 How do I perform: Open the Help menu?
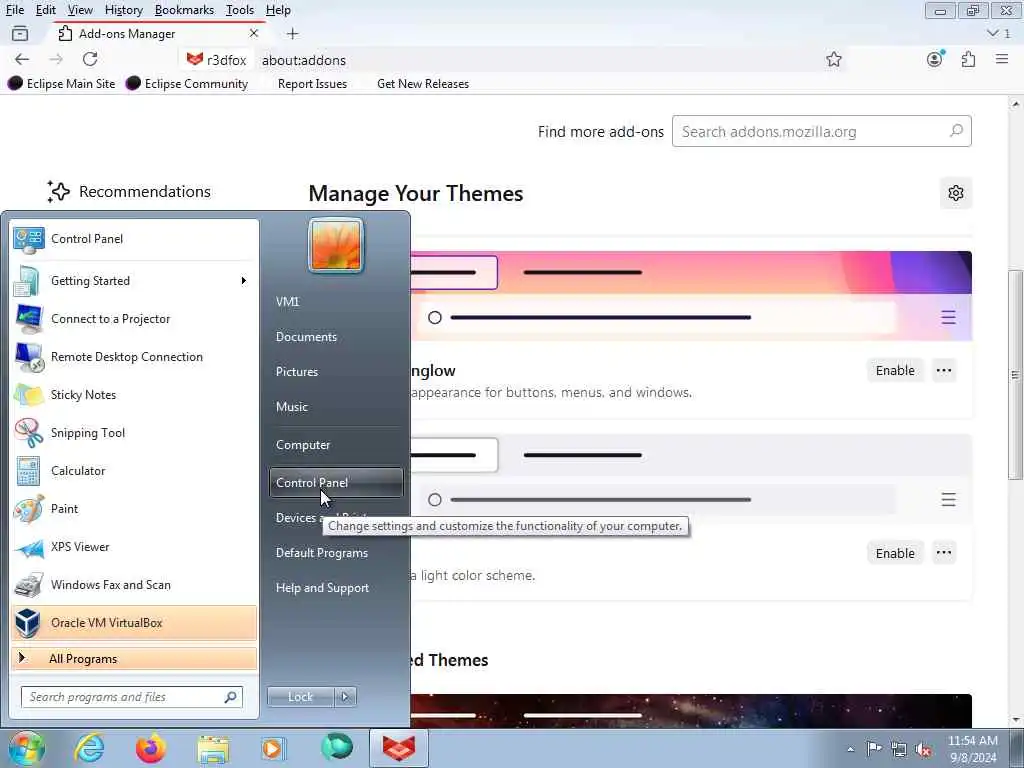pos(278,10)
